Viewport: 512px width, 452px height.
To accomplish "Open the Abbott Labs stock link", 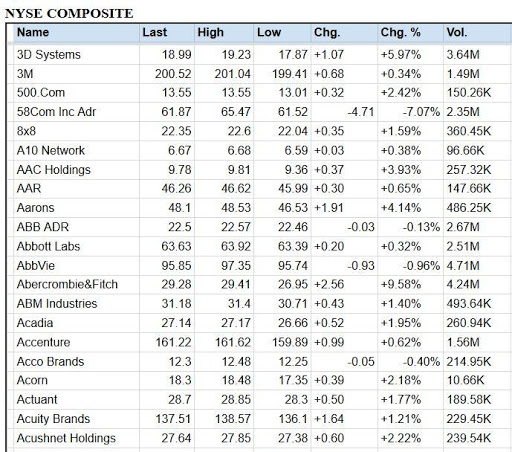I will pyautogui.click(x=48, y=246).
